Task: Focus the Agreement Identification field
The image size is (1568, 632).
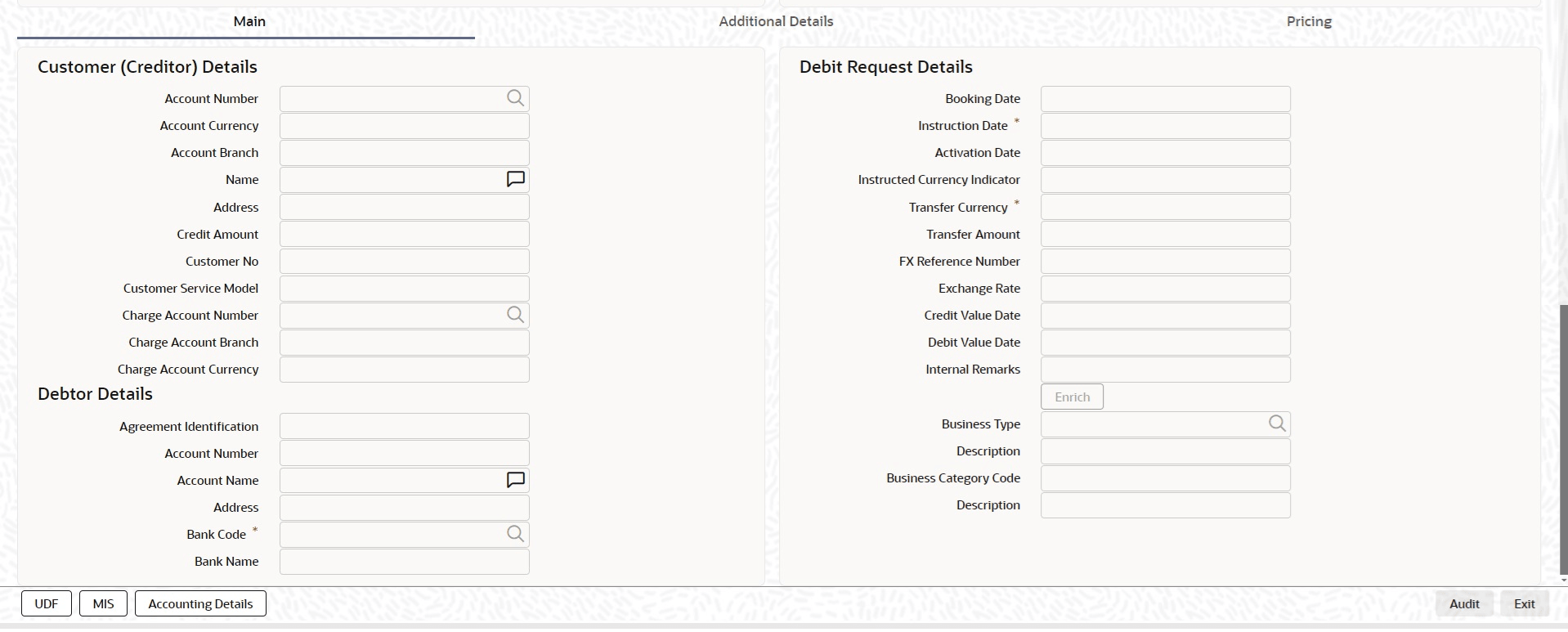Action: click(x=405, y=426)
